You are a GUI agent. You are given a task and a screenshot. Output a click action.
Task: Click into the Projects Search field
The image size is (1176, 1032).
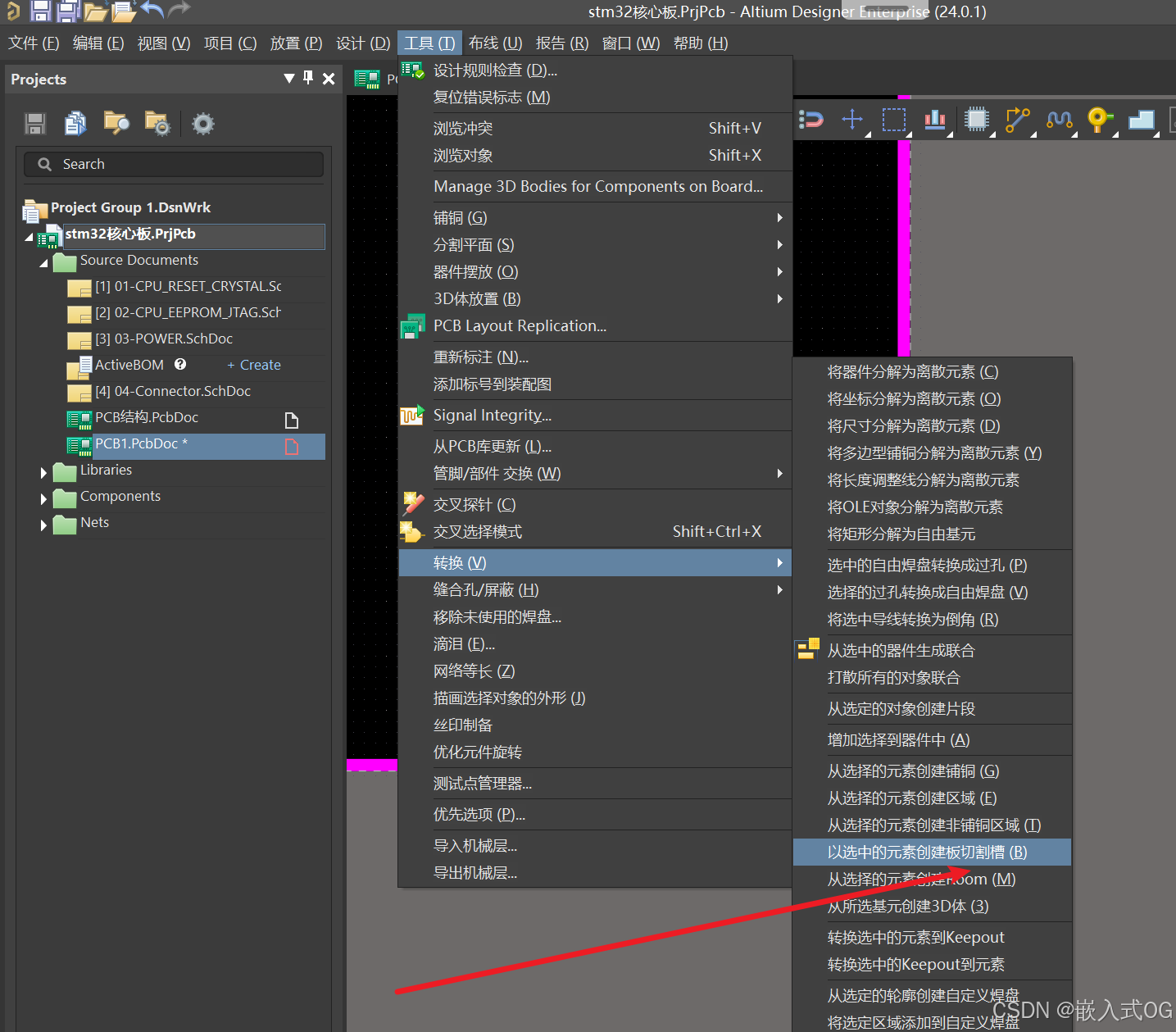[174, 164]
